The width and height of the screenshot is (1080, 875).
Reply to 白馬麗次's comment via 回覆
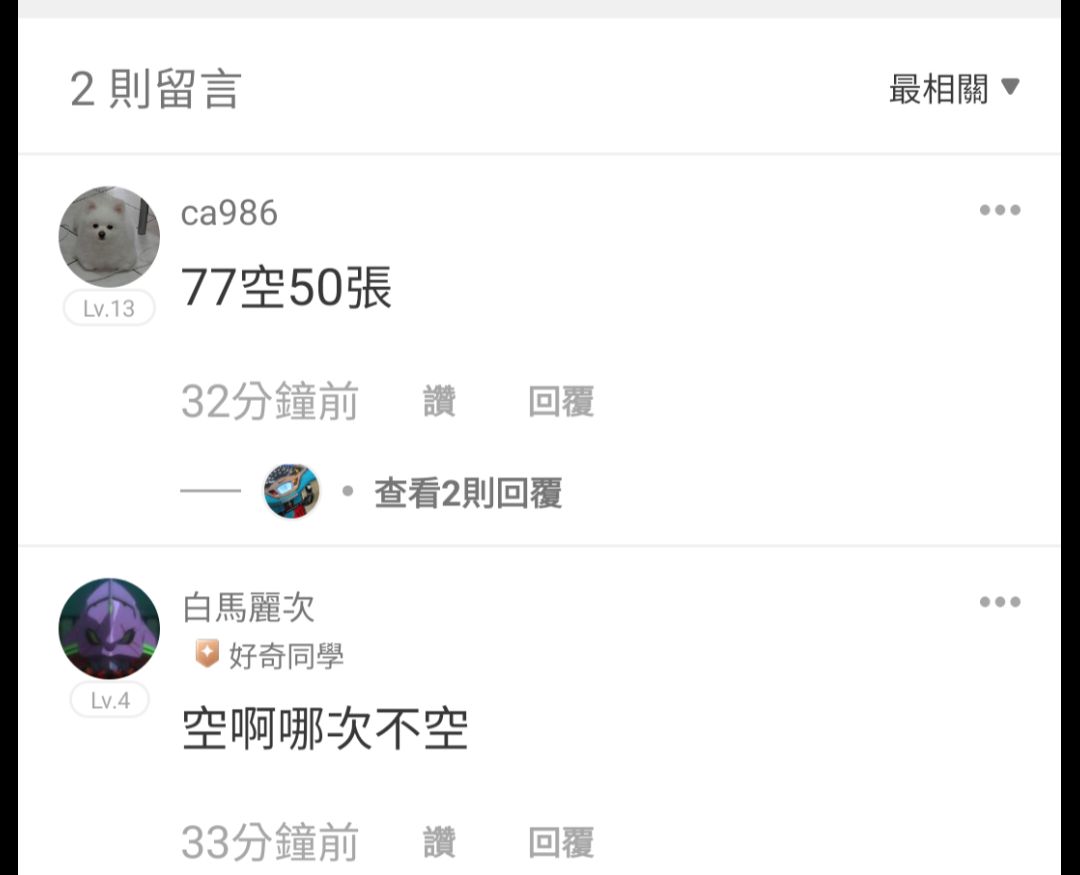pyautogui.click(x=561, y=842)
